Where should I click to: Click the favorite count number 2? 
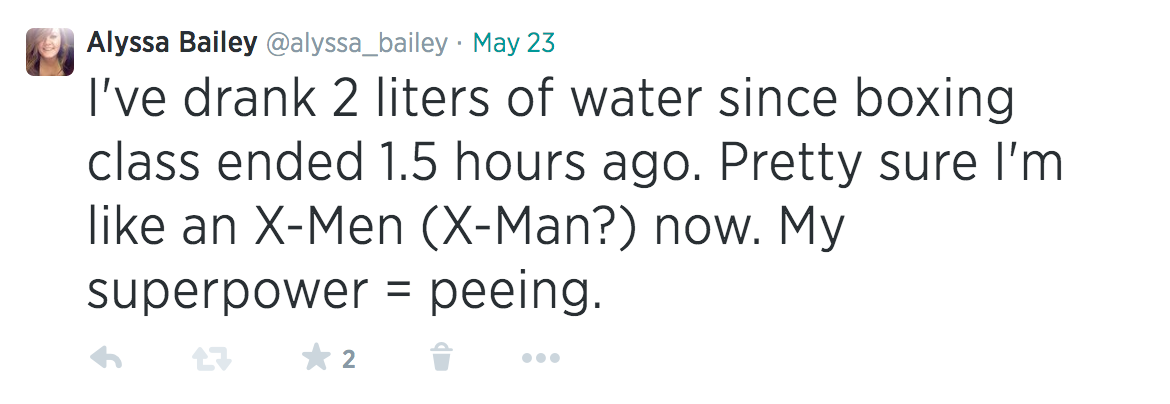pos(349,359)
